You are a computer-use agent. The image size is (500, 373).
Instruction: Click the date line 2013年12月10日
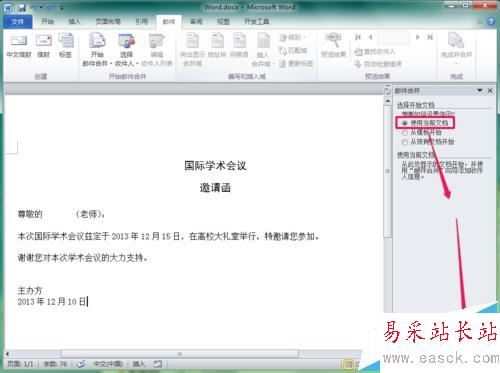click(51, 302)
